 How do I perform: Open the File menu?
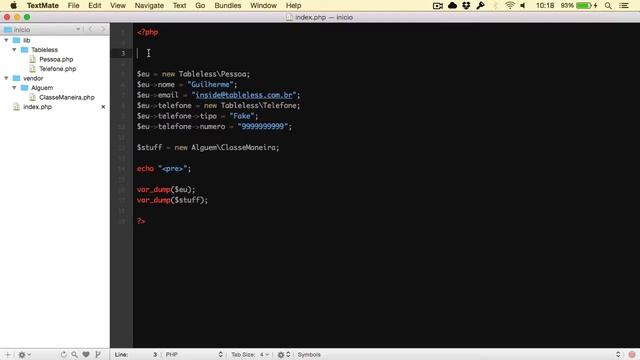pyautogui.click(x=73, y=6)
